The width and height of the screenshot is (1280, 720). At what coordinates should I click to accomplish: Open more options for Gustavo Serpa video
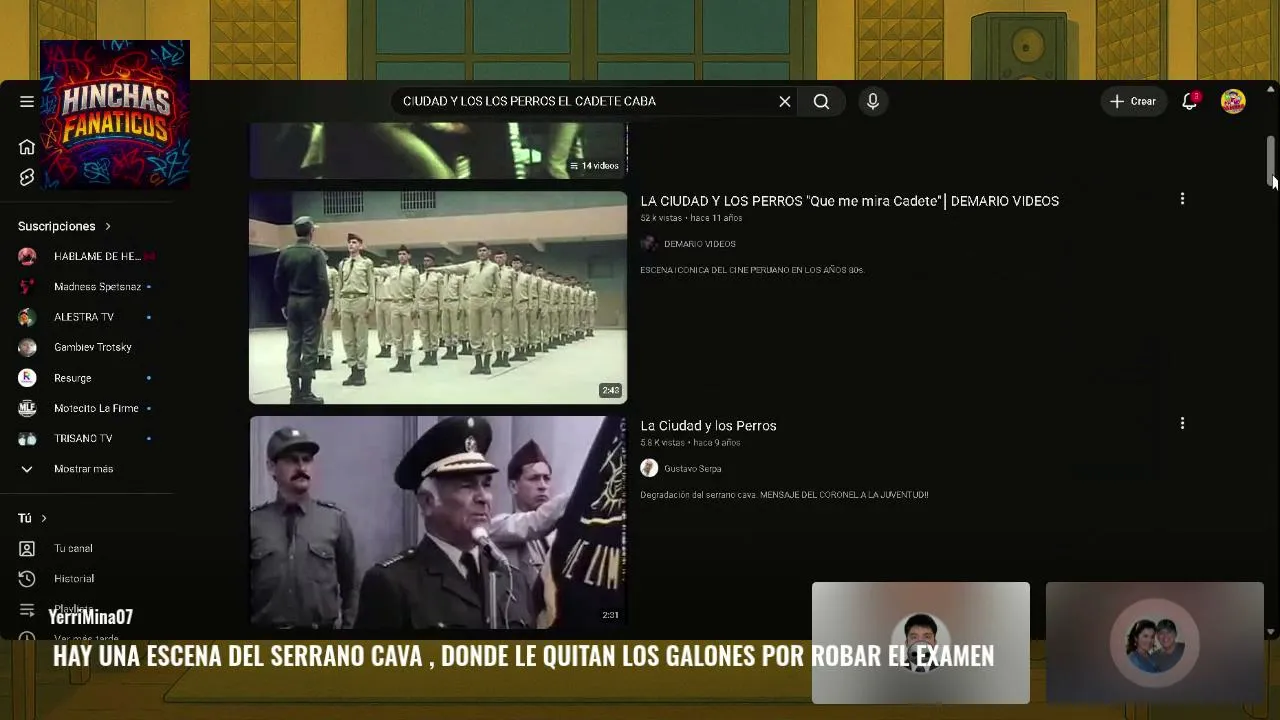[1182, 424]
